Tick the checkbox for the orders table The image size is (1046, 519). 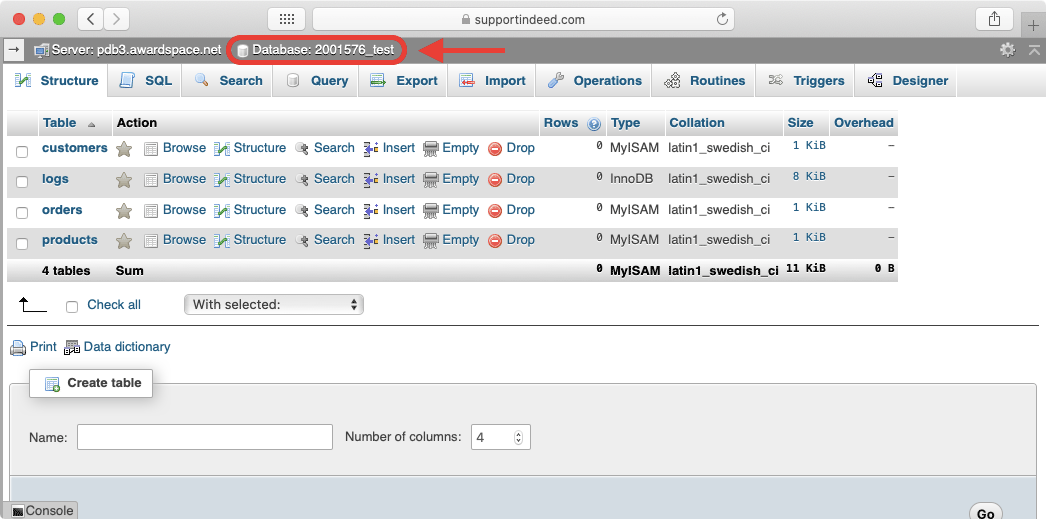[x=22, y=212]
